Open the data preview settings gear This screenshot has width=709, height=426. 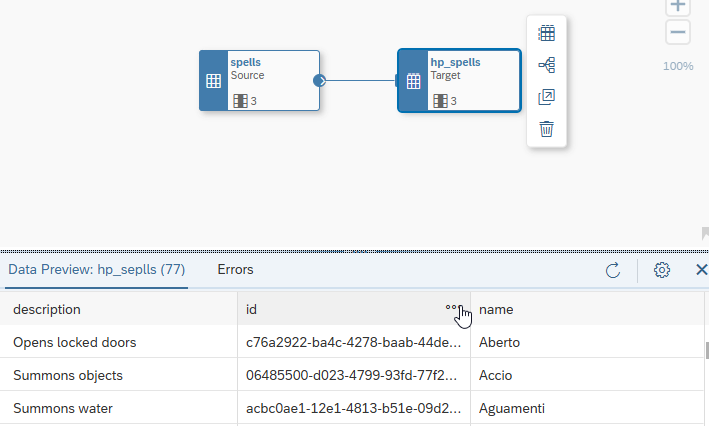tap(661, 270)
